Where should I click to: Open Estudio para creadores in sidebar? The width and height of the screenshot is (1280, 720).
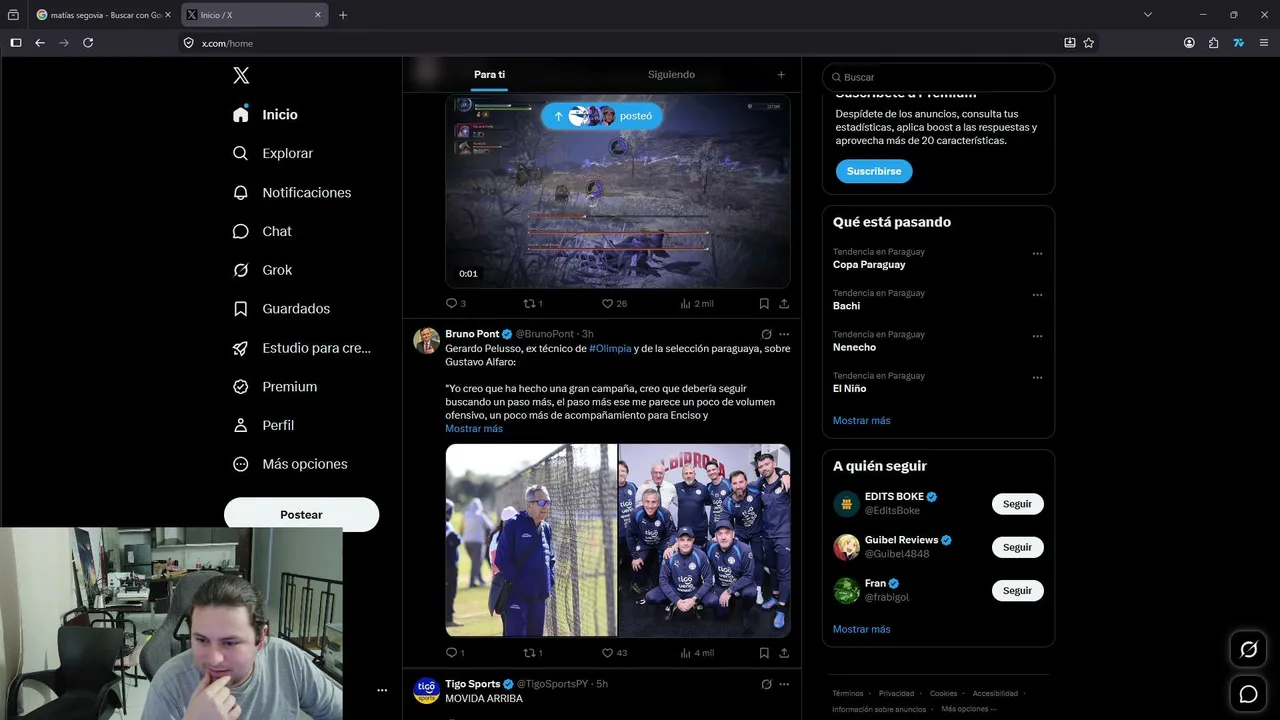click(x=301, y=348)
